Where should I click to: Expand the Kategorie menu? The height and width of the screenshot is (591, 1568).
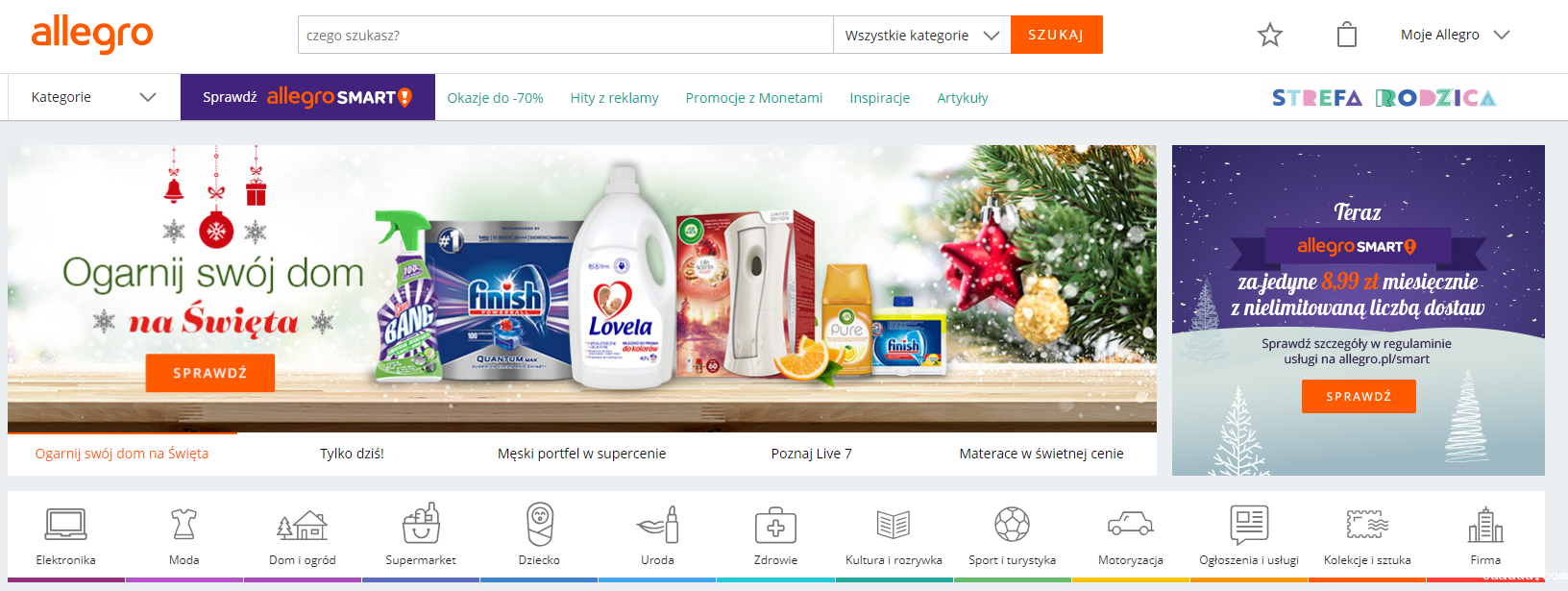(x=93, y=97)
